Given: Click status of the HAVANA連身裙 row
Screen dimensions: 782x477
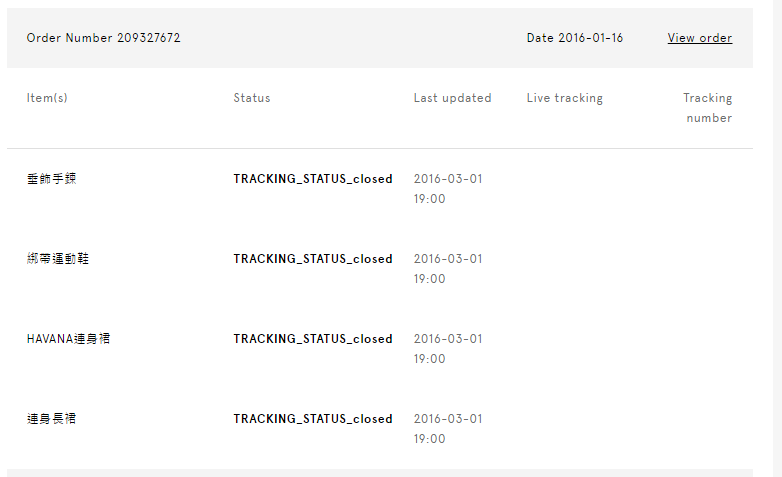Looking at the screenshot, I should point(312,339).
